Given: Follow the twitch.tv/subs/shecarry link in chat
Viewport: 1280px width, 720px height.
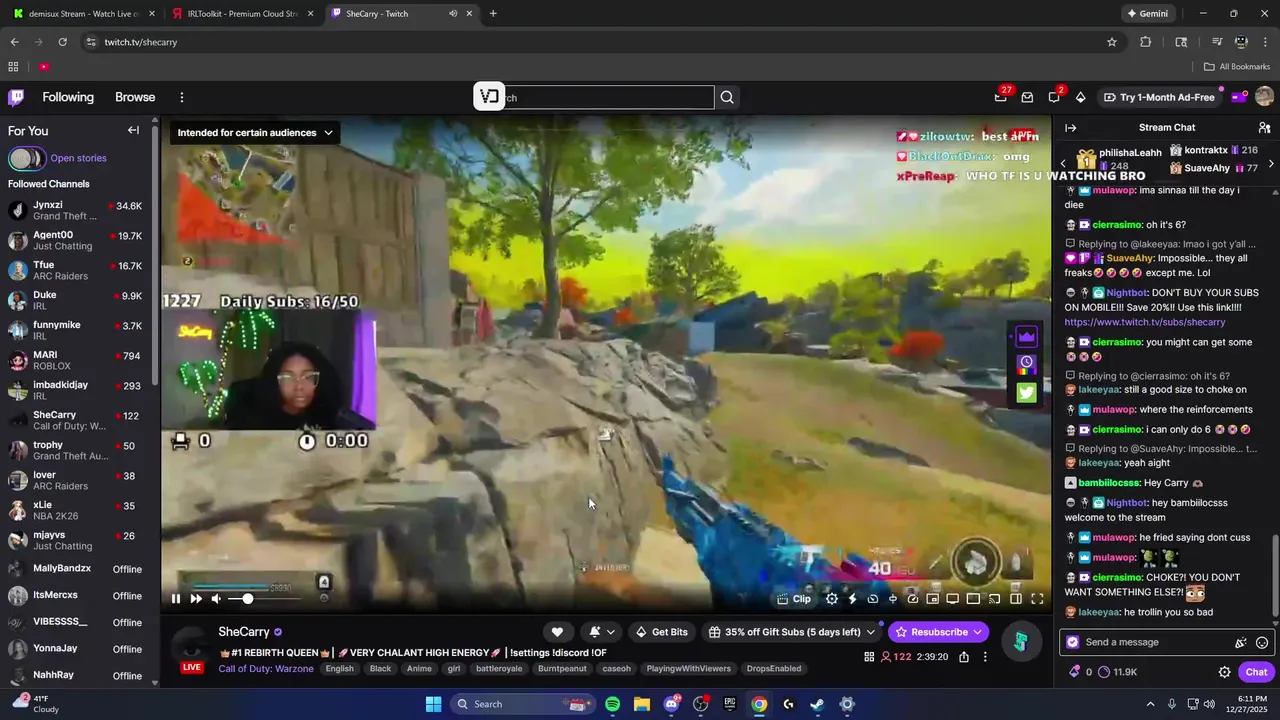Looking at the screenshot, I should coord(1144,322).
